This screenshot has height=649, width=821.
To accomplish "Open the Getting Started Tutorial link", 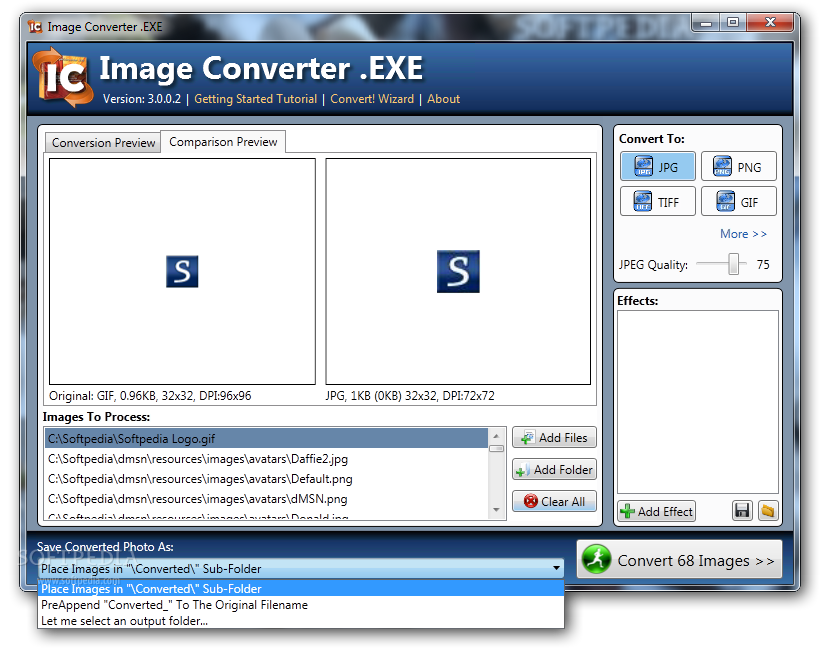I will 256,99.
